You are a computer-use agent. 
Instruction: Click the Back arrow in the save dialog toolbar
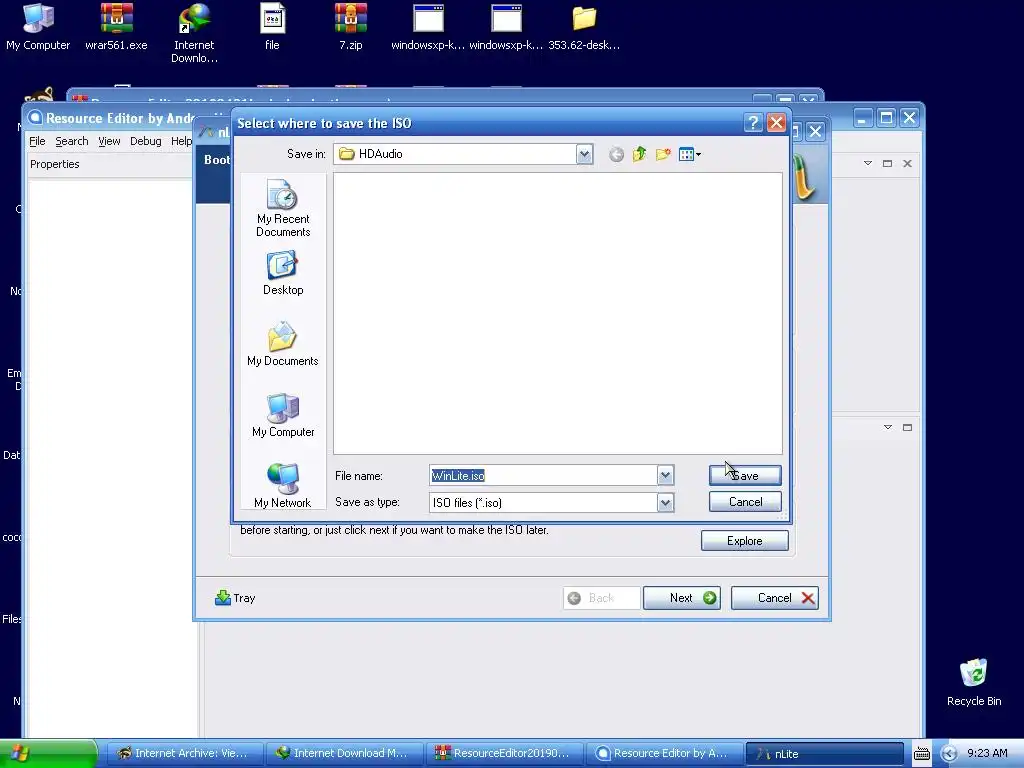616,155
